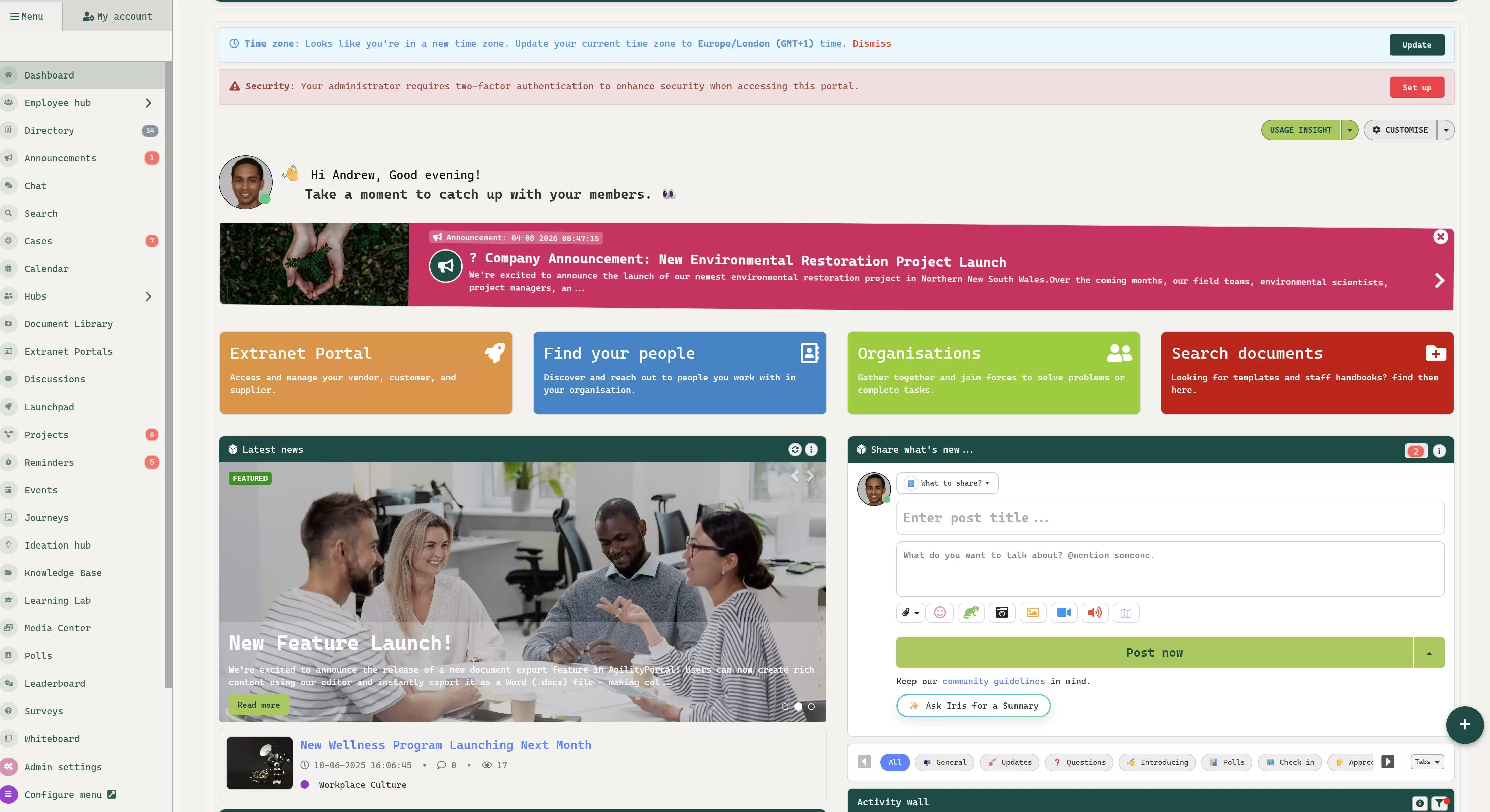Viewport: 1490px width, 812px height.
Task: Refresh the Latest news panel
Action: pyautogui.click(x=795, y=449)
